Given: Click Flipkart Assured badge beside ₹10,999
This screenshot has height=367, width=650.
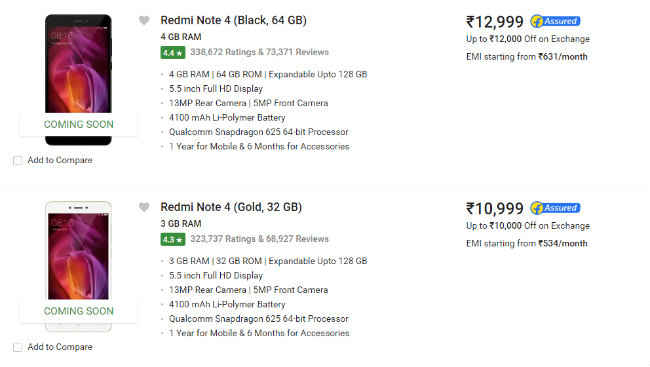Looking at the screenshot, I should pos(555,208).
